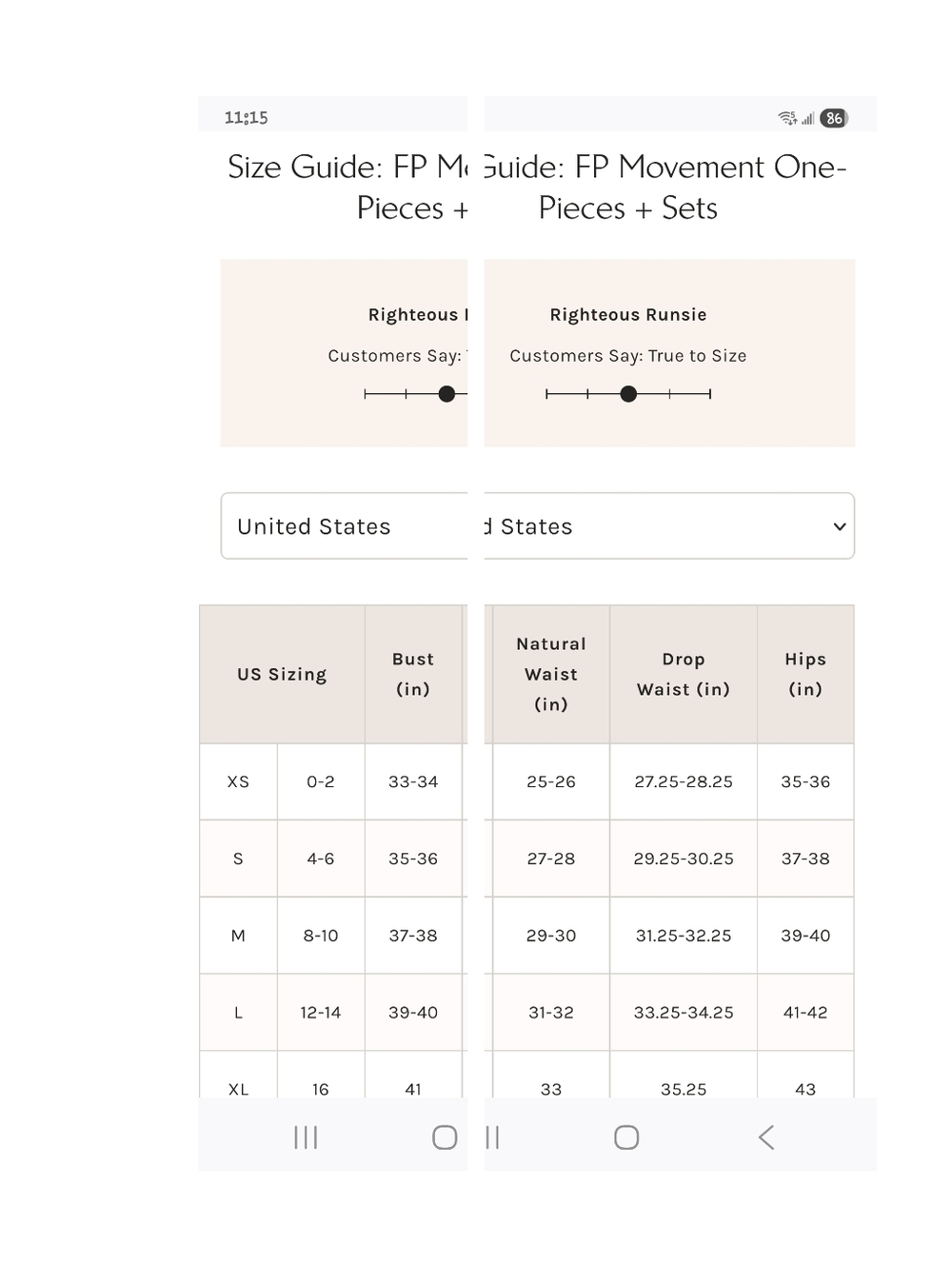Expand country dropdown using chevron arrow
This screenshot has width=952, height=1264.
(840, 526)
